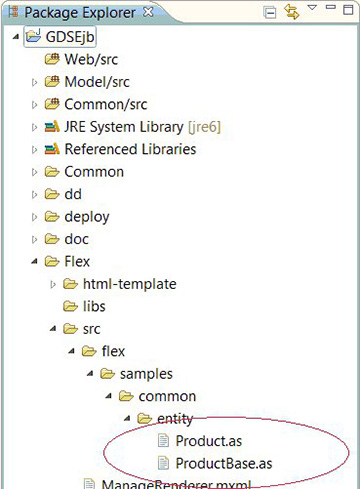The width and height of the screenshot is (360, 489).
Task: Expand the doc folder
Action: [34, 239]
